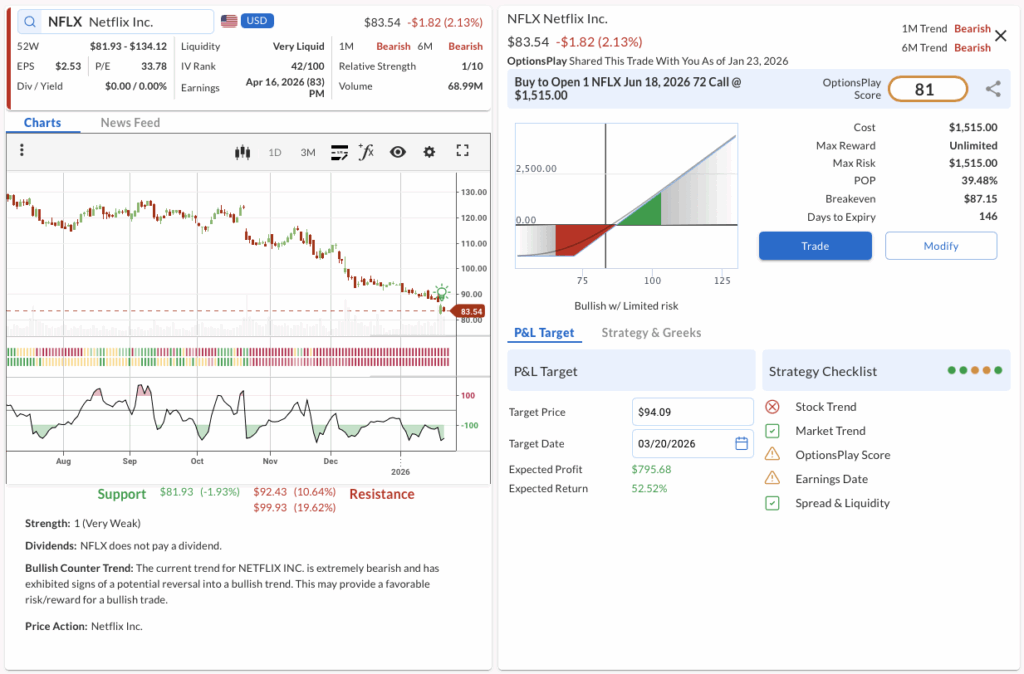Click the Target Price input field
This screenshot has height=674, width=1024.
pyautogui.click(x=692, y=412)
